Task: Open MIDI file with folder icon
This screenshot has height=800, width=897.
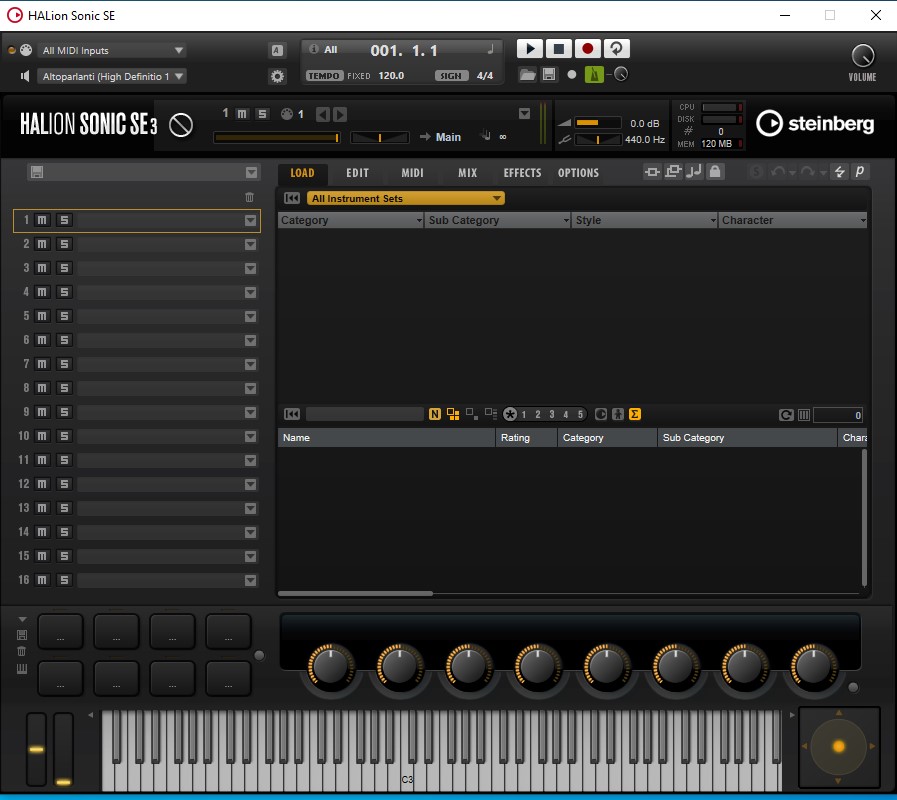Action: click(x=527, y=74)
